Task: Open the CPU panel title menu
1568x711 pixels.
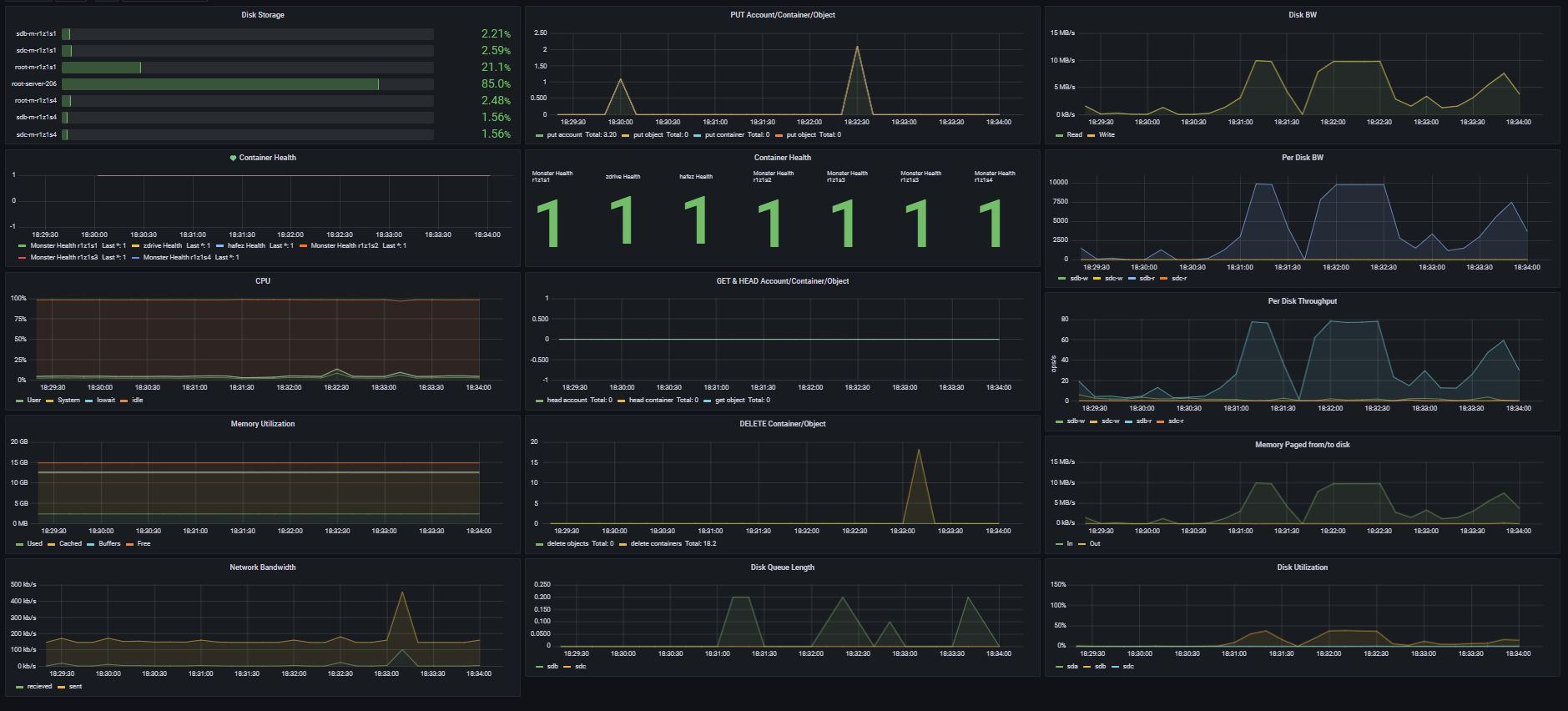Action: (263, 281)
